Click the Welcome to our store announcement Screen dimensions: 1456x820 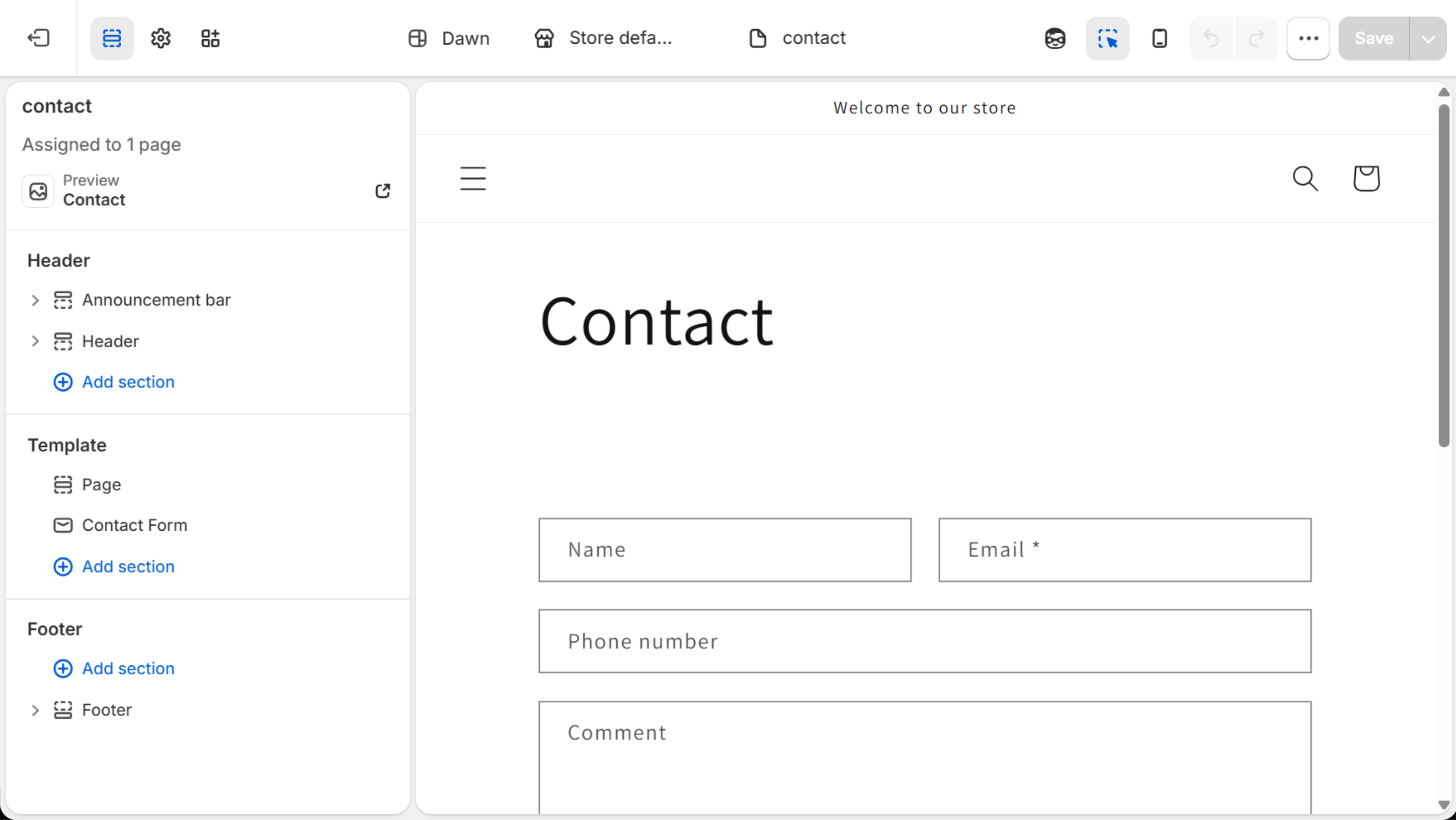coord(924,108)
